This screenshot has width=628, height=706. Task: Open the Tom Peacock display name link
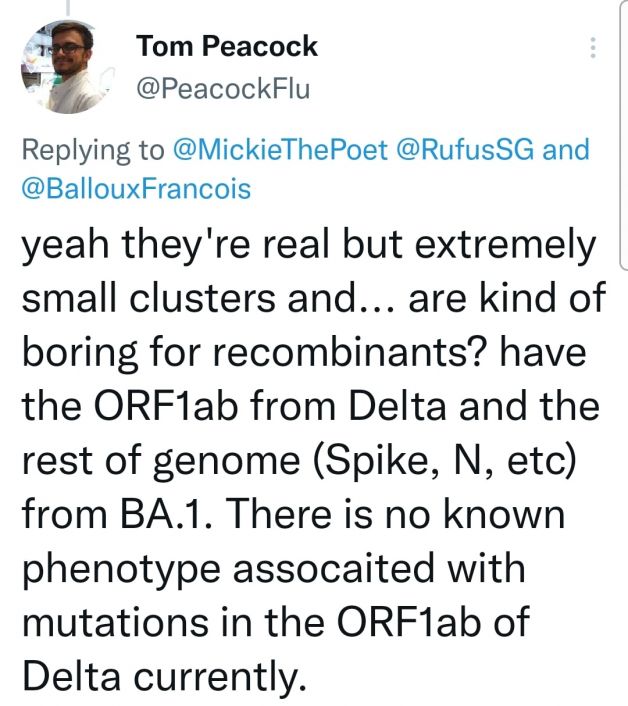(227, 46)
